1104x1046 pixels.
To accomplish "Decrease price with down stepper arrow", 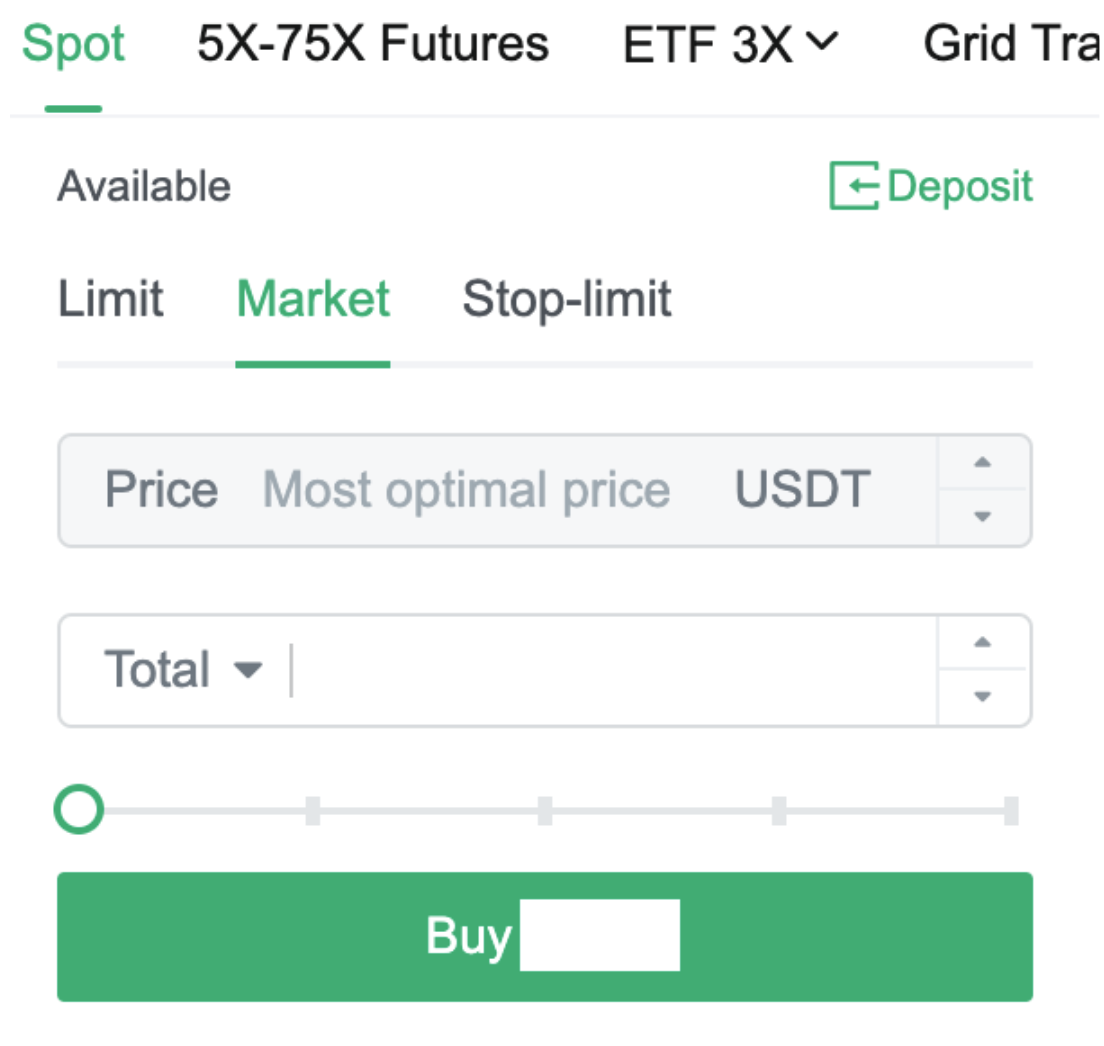I will coord(983,517).
